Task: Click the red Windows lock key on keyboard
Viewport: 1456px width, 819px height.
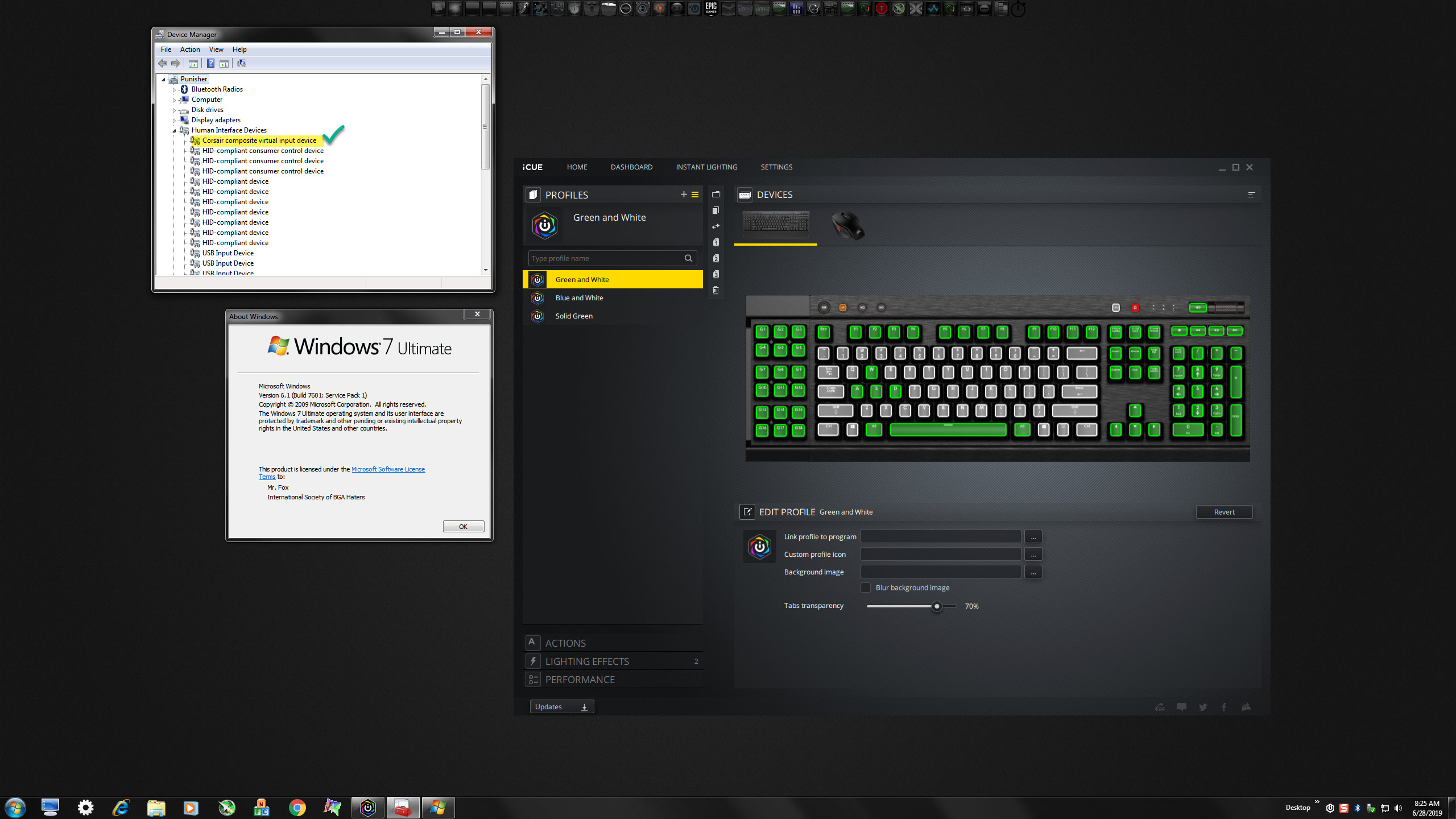Action: 1135,308
